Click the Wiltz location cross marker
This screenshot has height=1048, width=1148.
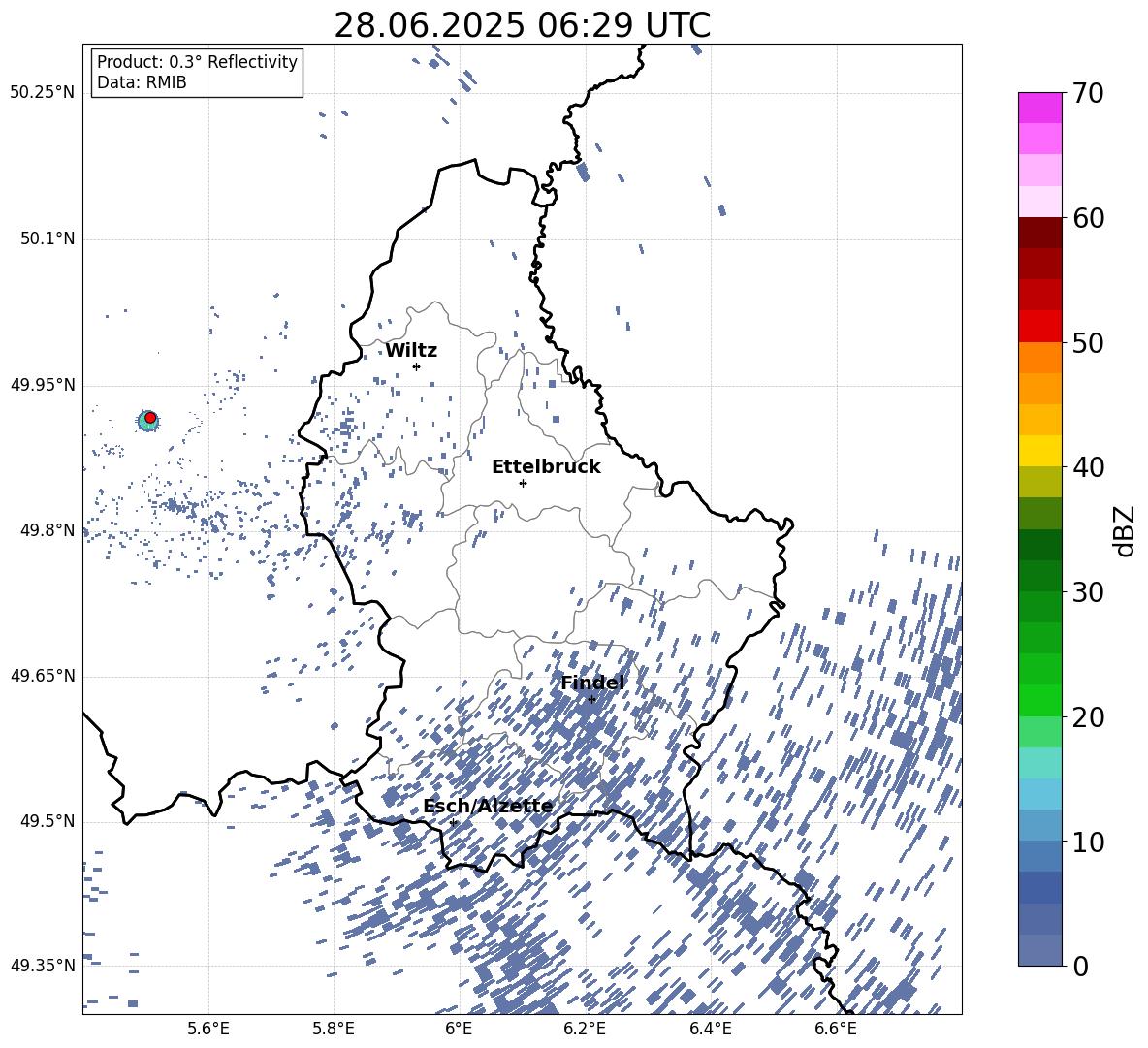tap(417, 366)
